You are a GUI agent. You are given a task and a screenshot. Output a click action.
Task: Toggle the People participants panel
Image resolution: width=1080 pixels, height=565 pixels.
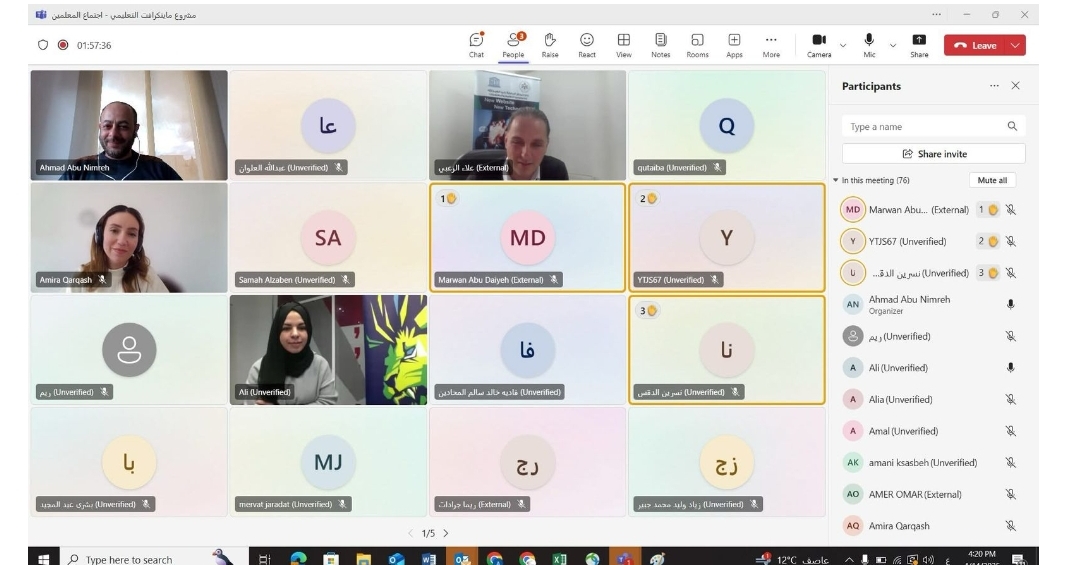513,45
